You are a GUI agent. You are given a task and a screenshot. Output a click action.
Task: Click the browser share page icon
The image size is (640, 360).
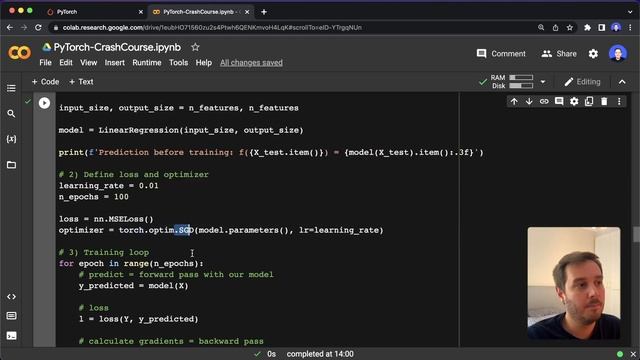555,28
